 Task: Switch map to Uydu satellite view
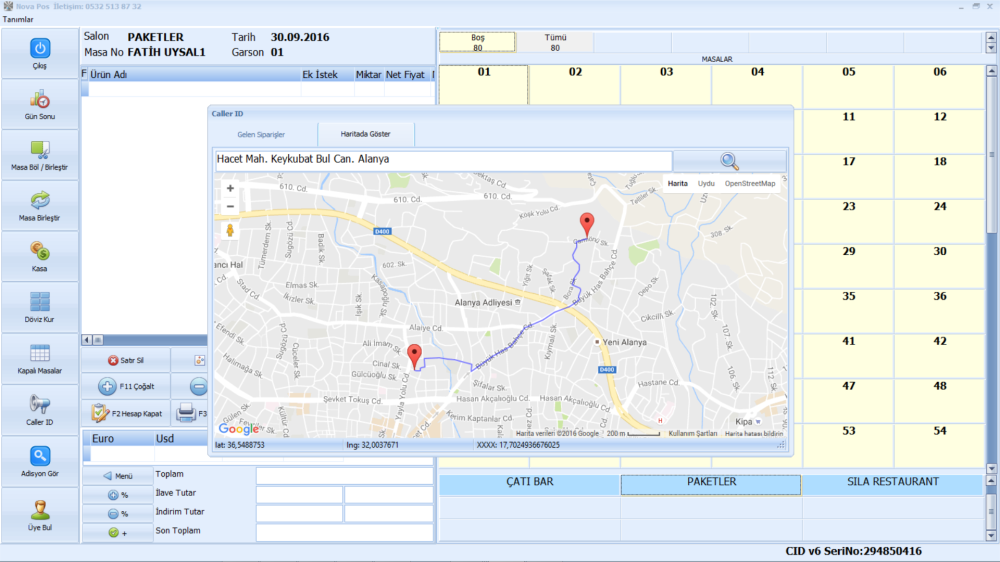(x=706, y=184)
